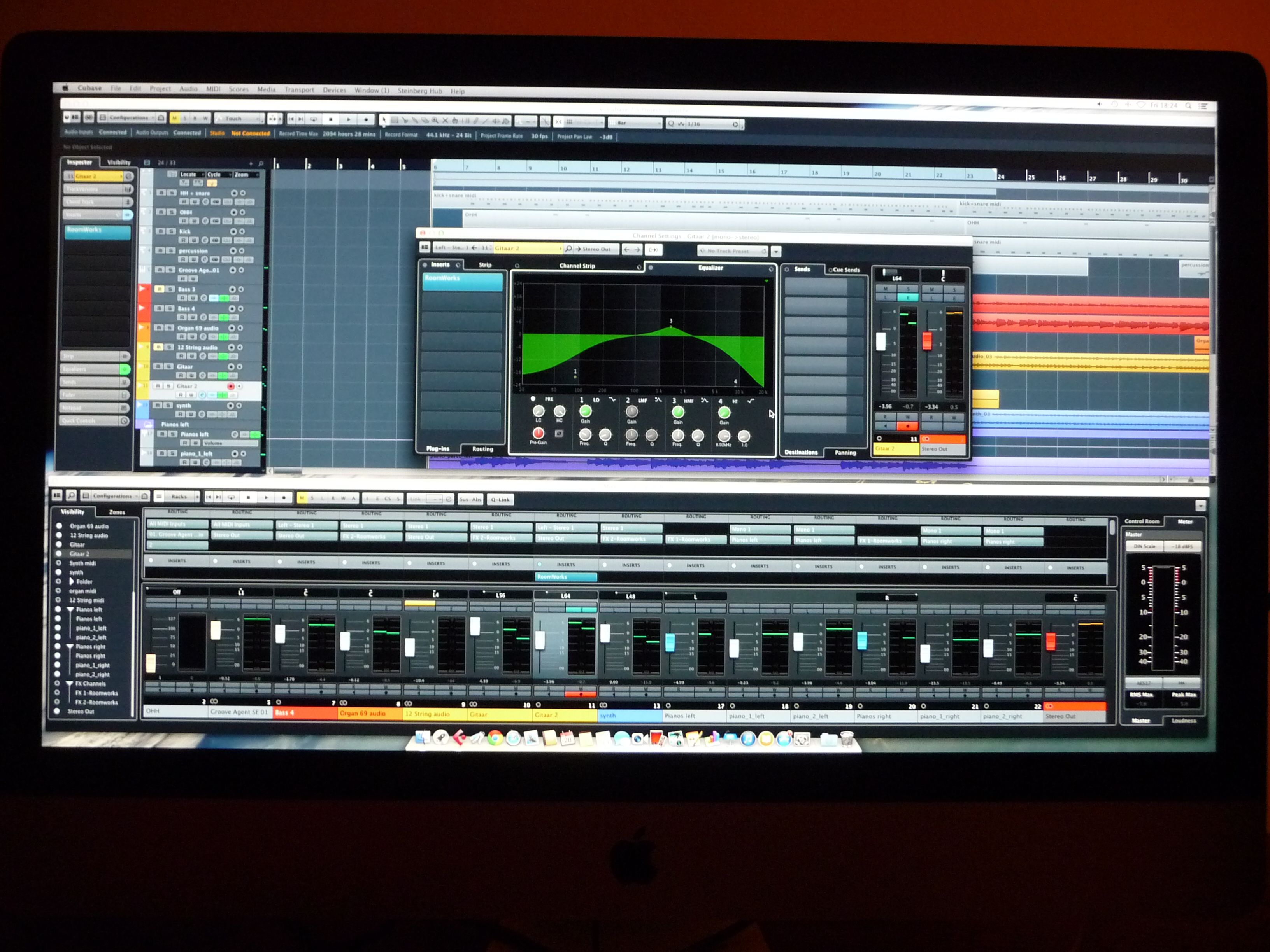This screenshot has width=1270, height=952.
Task: Click the Q-Link button in MixConsole toolbar
Action: click(x=500, y=499)
